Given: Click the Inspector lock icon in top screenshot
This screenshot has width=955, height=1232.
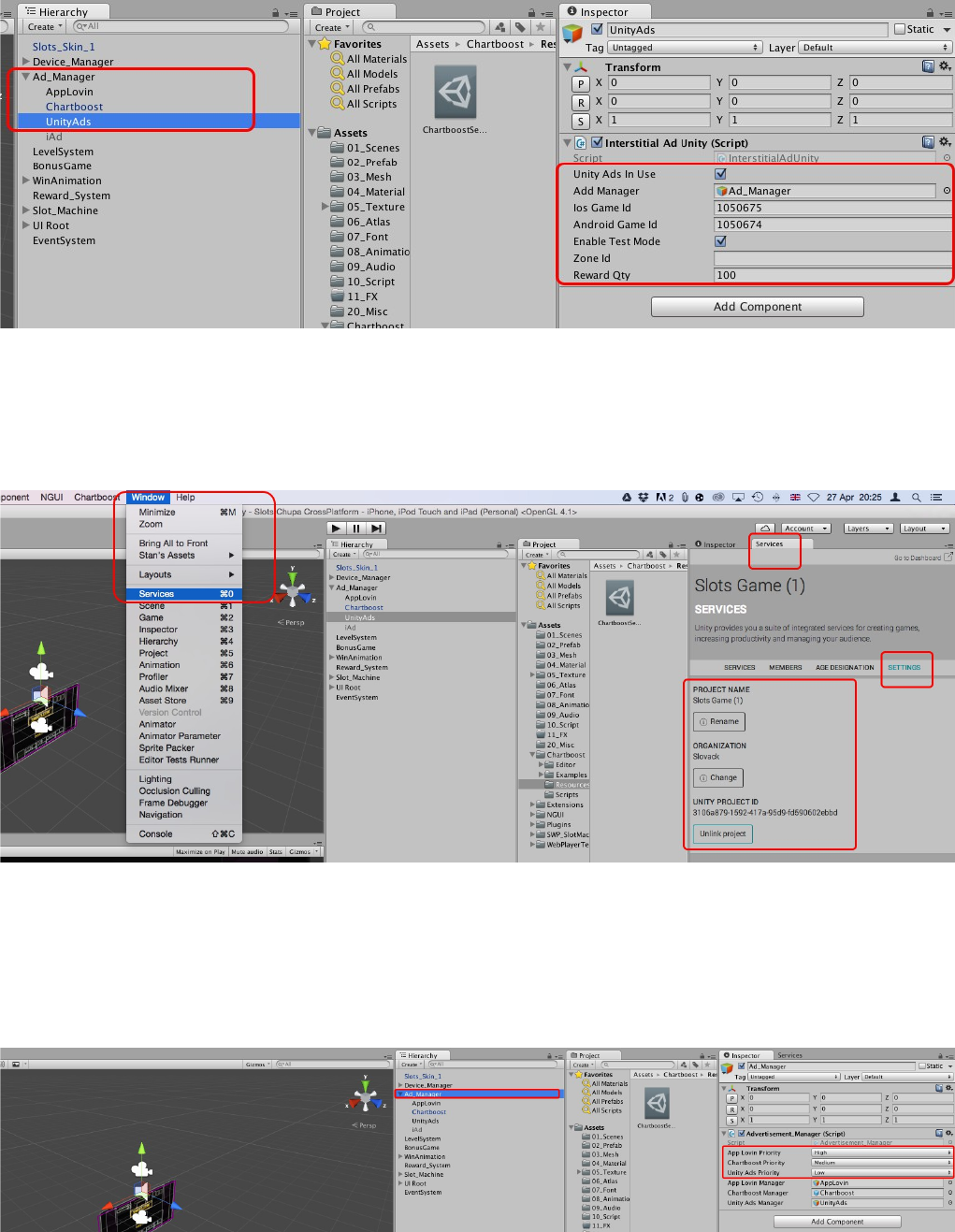Looking at the screenshot, I should click(x=930, y=13).
